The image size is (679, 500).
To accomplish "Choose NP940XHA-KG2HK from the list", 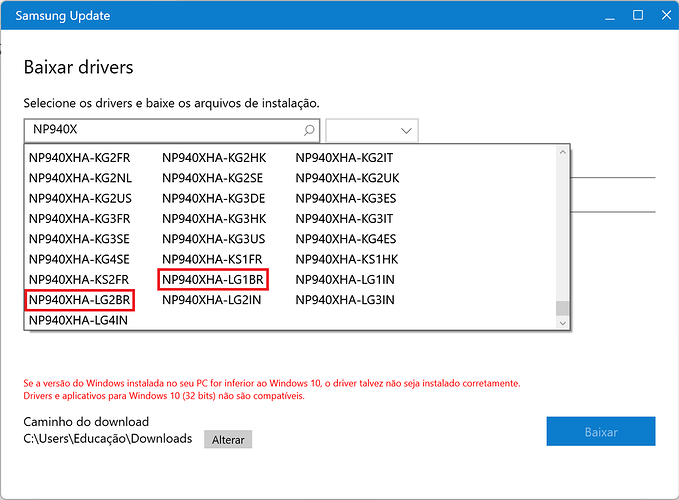I will pyautogui.click(x=214, y=158).
